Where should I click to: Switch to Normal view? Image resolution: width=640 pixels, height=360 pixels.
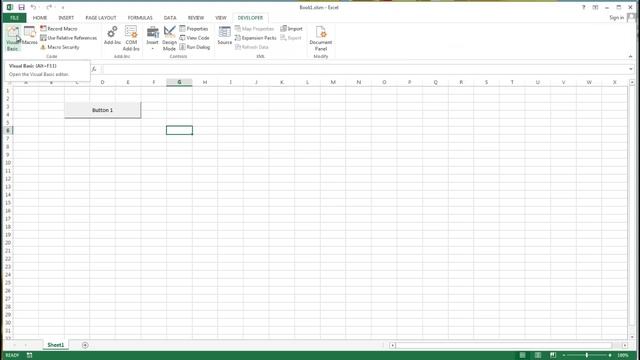tap(522, 356)
